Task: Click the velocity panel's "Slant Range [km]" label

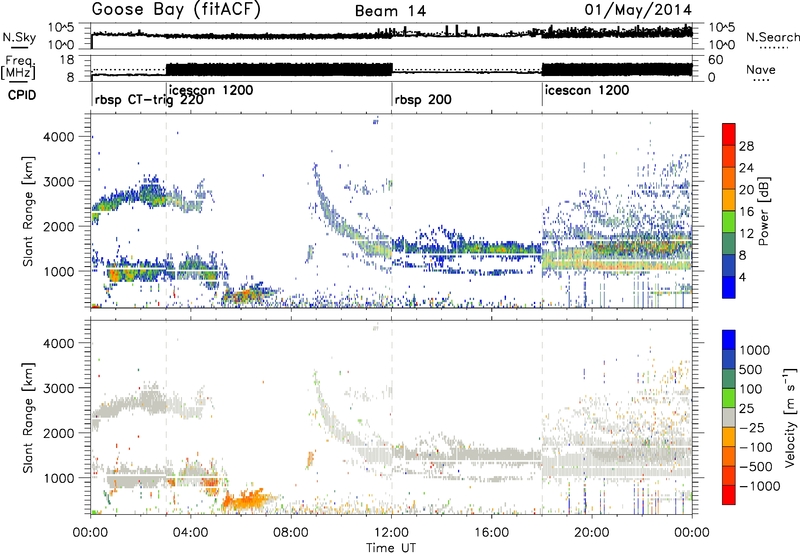Action: 28,417
